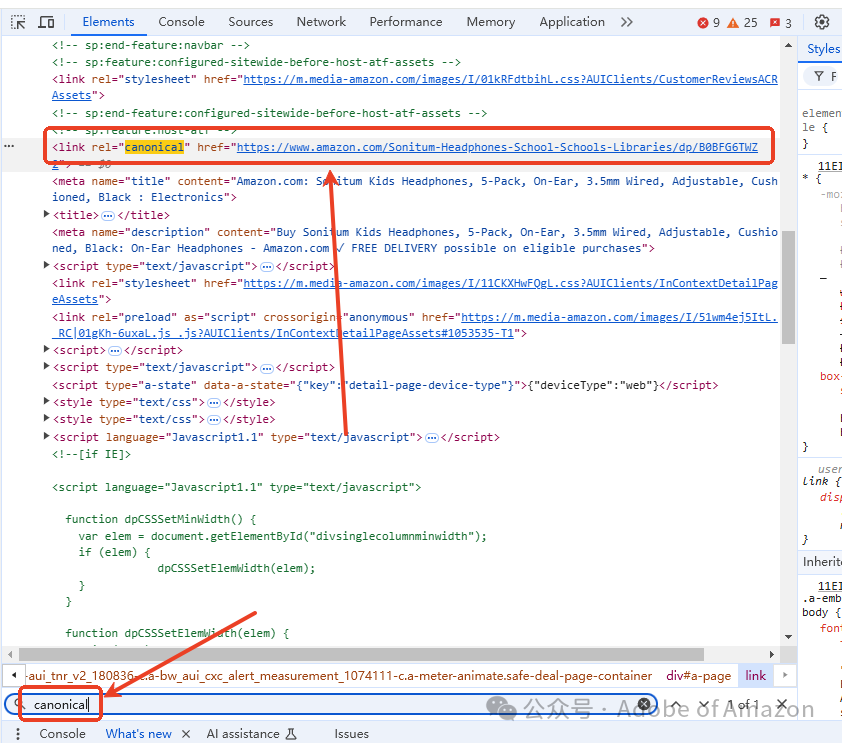Open the Issues drawer tab
The height and width of the screenshot is (743, 842).
coord(352,734)
